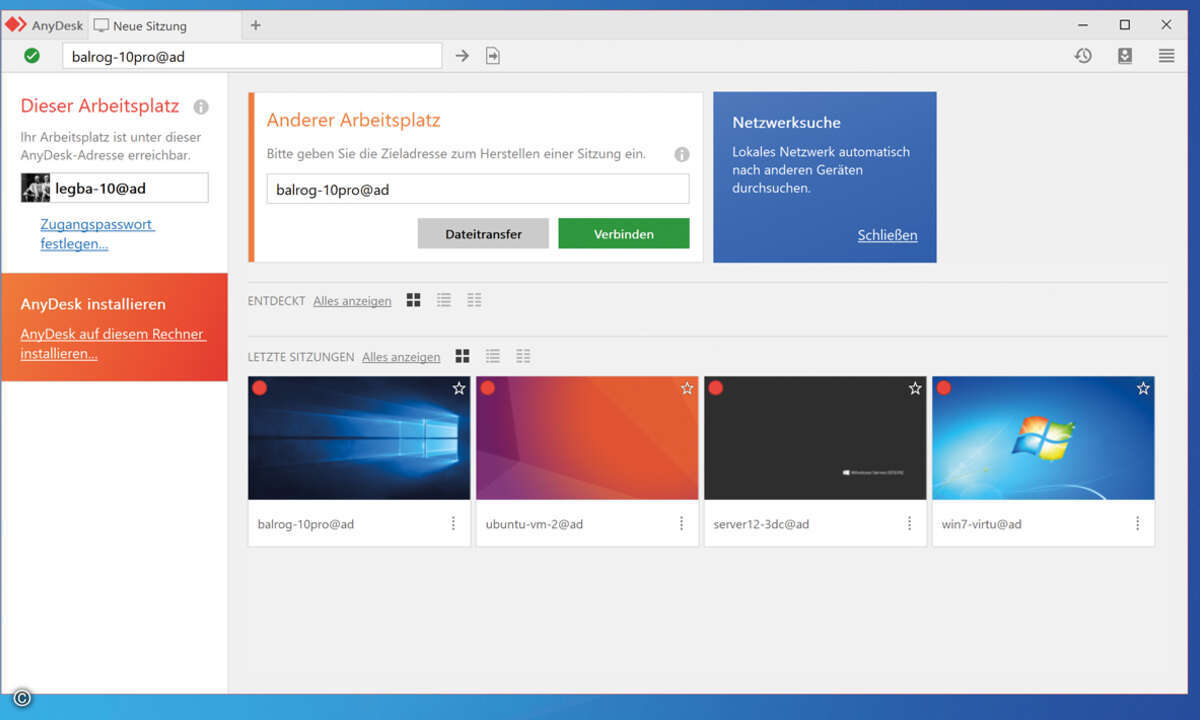Click Alles anzeigen next to Entdeckt

[352, 301]
